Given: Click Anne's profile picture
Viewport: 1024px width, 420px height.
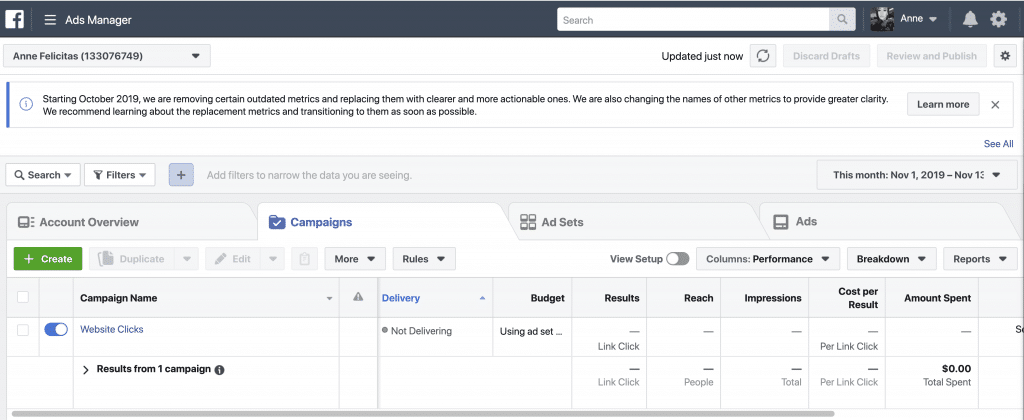Looking at the screenshot, I should [882, 19].
